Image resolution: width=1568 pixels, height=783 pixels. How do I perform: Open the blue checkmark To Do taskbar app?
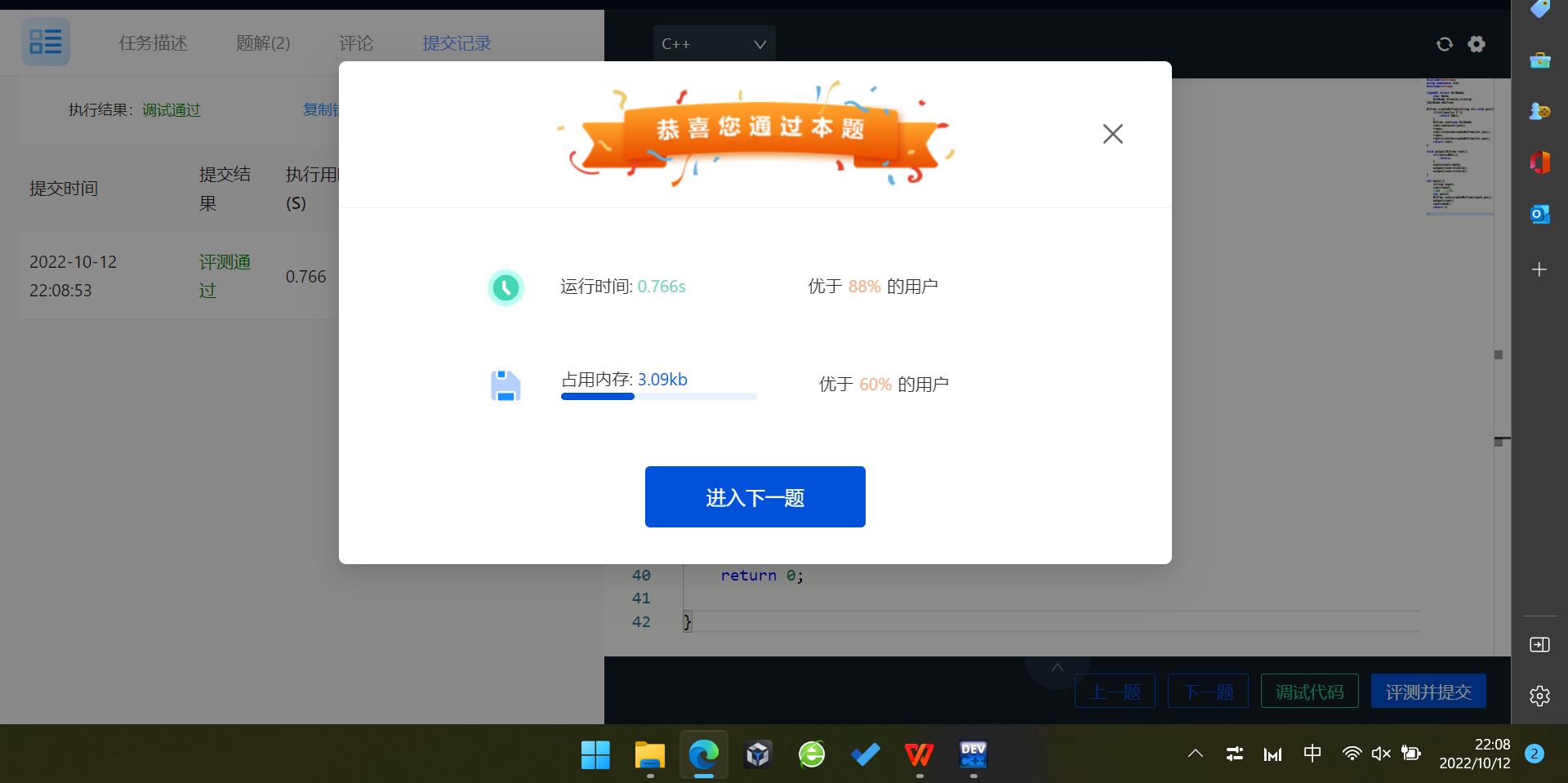[866, 754]
